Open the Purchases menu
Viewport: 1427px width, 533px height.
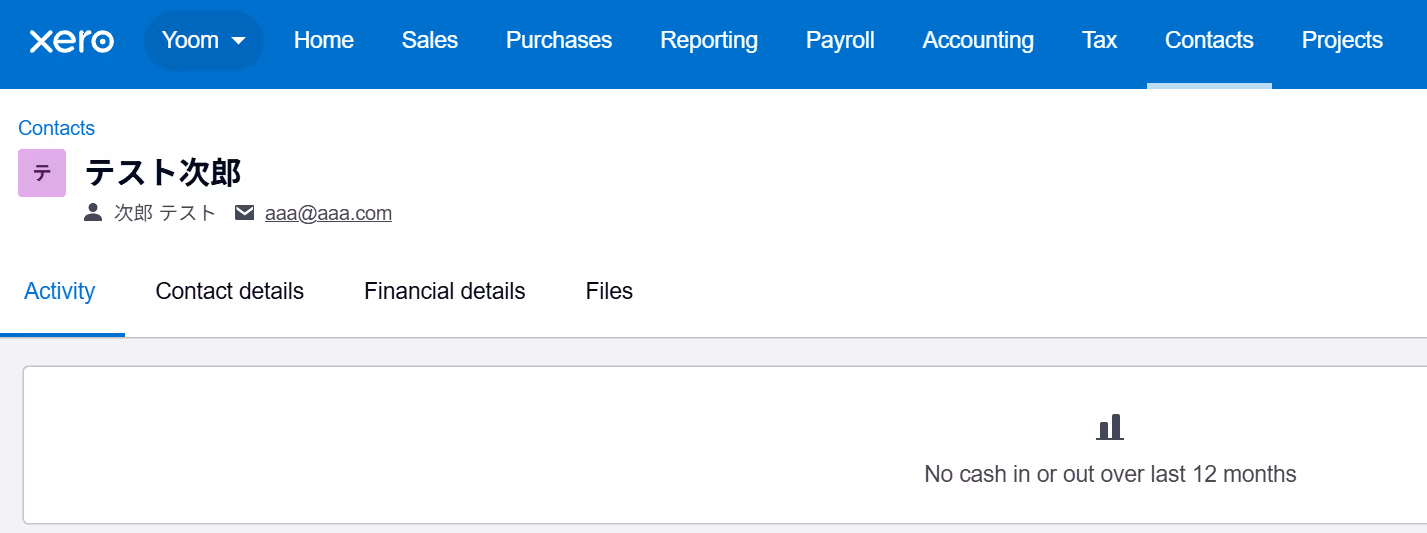point(559,41)
